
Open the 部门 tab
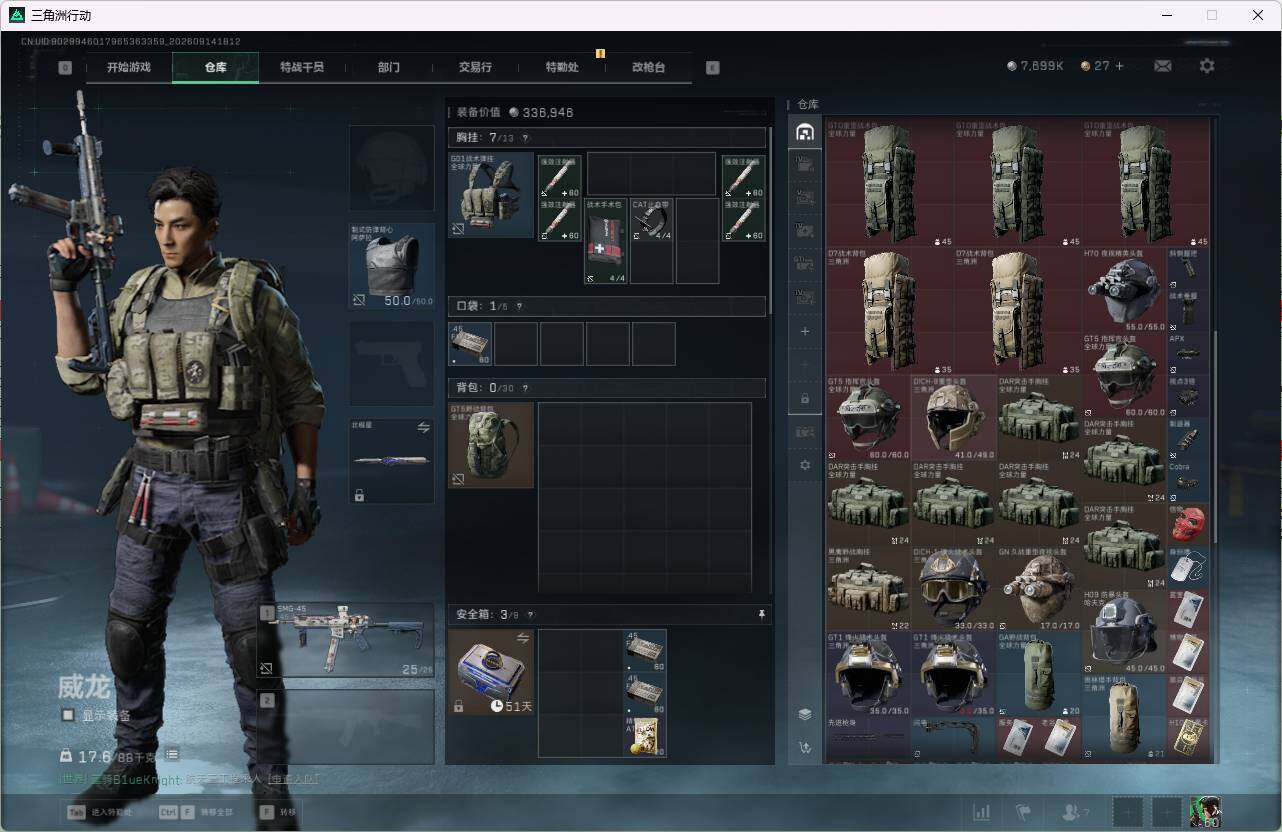(389, 67)
